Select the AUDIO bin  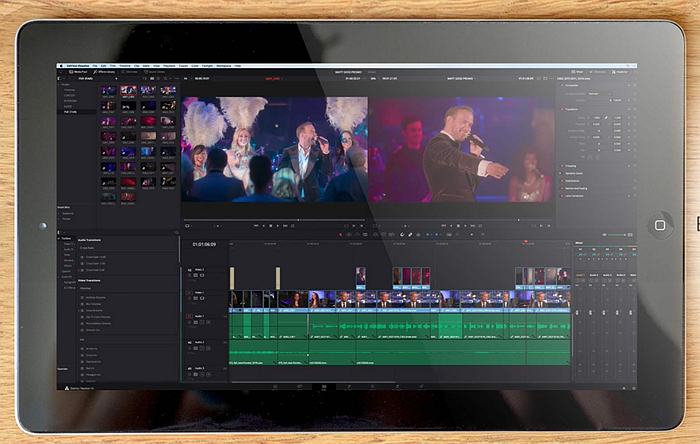click(68, 107)
